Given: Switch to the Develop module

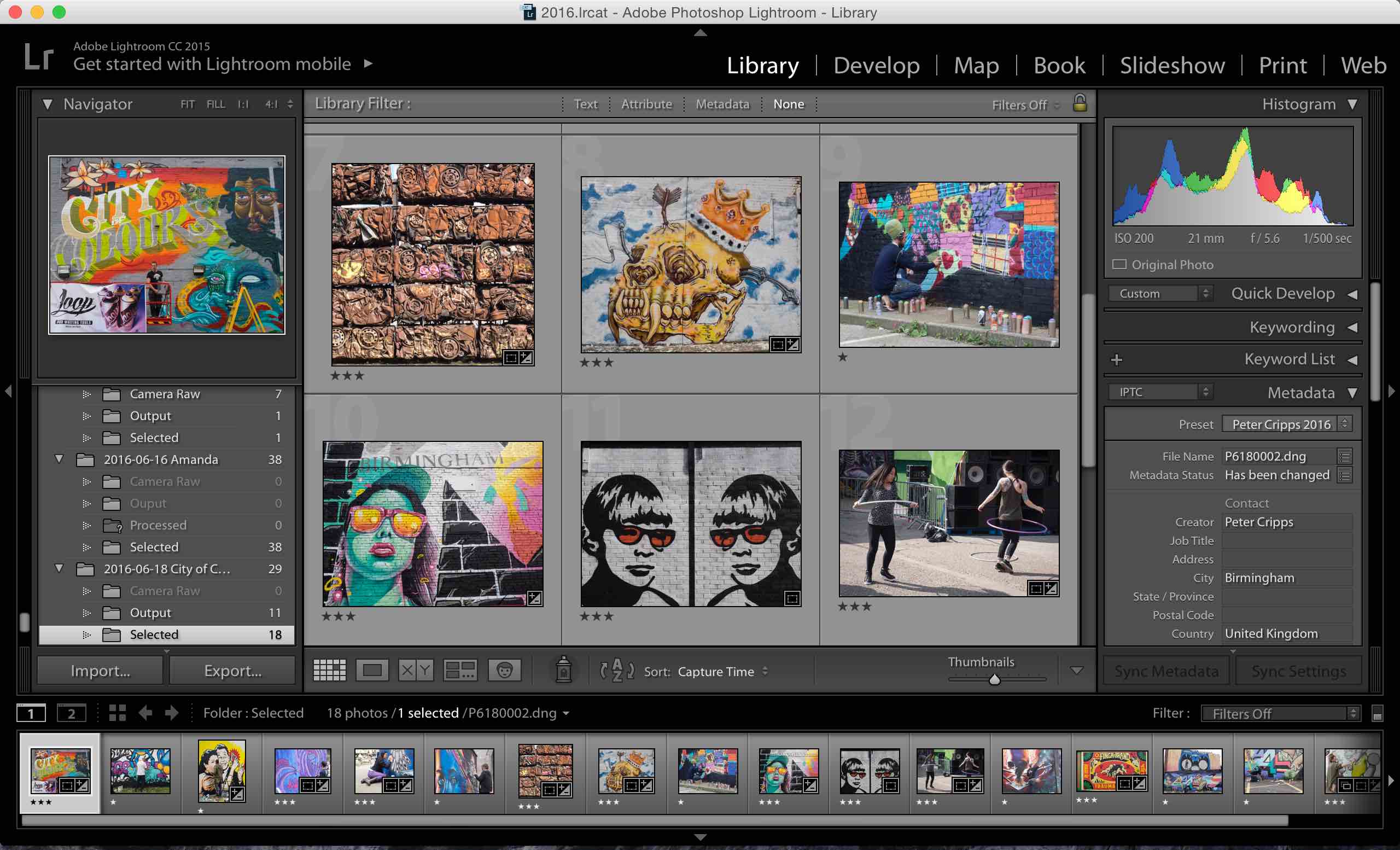Looking at the screenshot, I should point(877,65).
